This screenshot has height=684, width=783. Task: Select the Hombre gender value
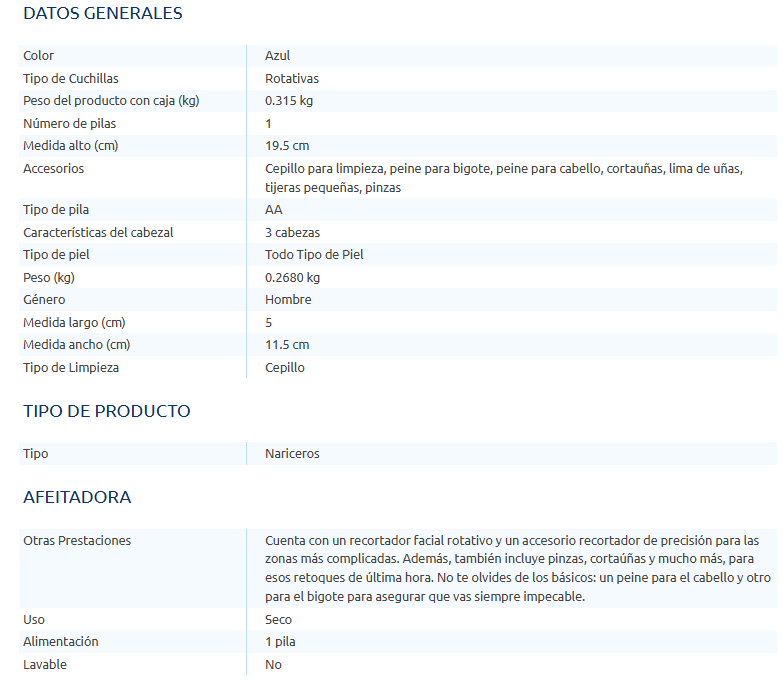288,300
